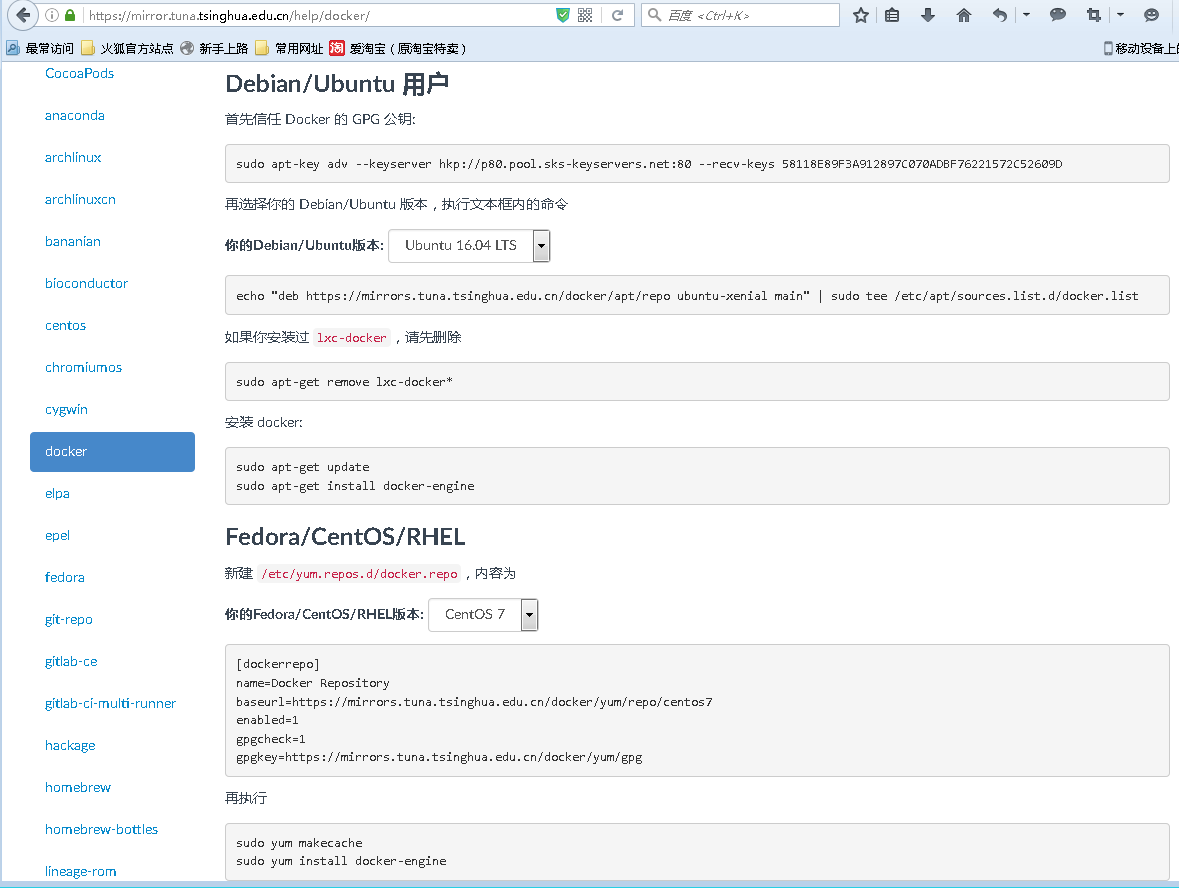The height and width of the screenshot is (888, 1179).
Task: Open the 常用网址 bookmark folder
Action: tap(289, 48)
